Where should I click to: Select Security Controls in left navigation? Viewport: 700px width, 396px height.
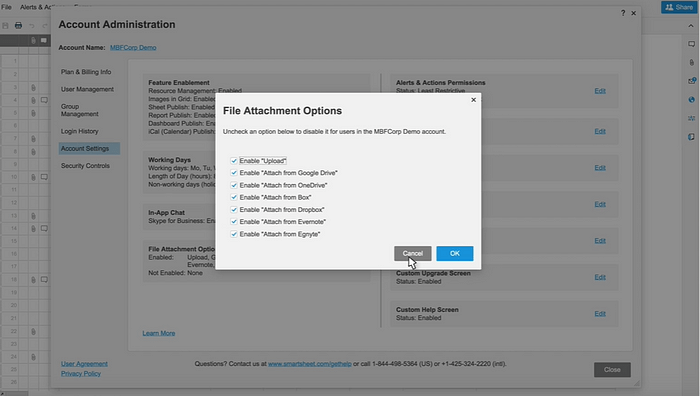coord(85,166)
